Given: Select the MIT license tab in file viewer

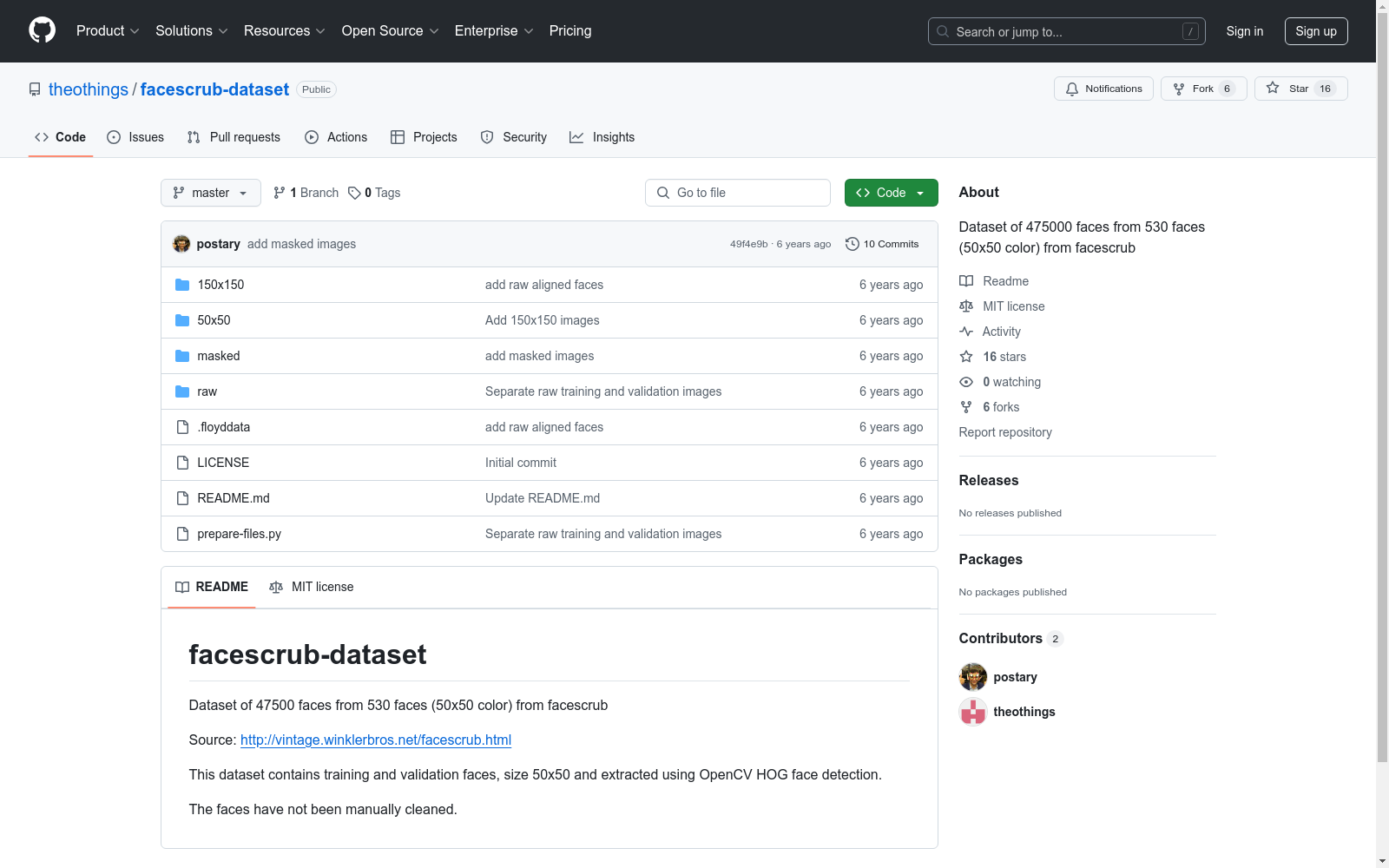Looking at the screenshot, I should coord(312,587).
